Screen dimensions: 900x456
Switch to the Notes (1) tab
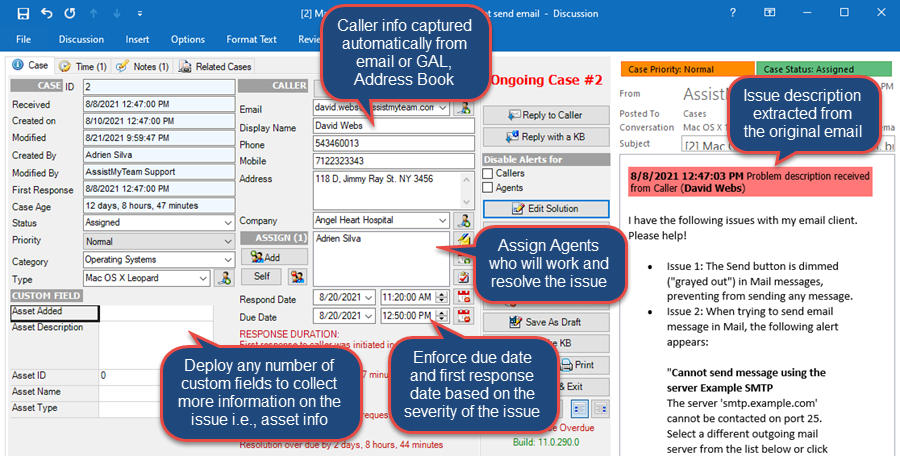[x=142, y=66]
